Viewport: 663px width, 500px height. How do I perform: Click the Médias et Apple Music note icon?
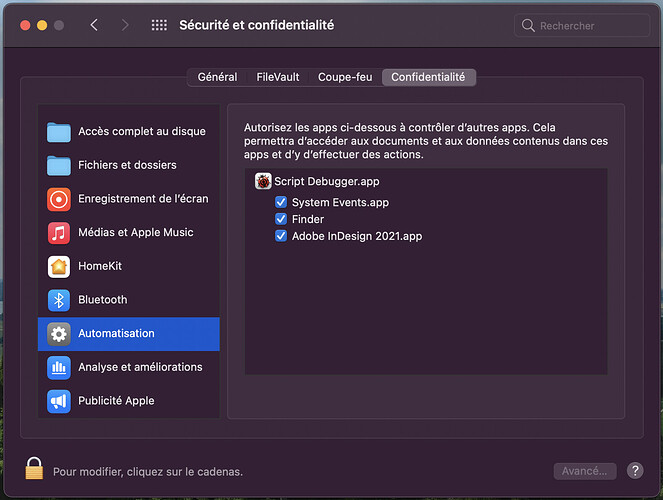tap(59, 233)
